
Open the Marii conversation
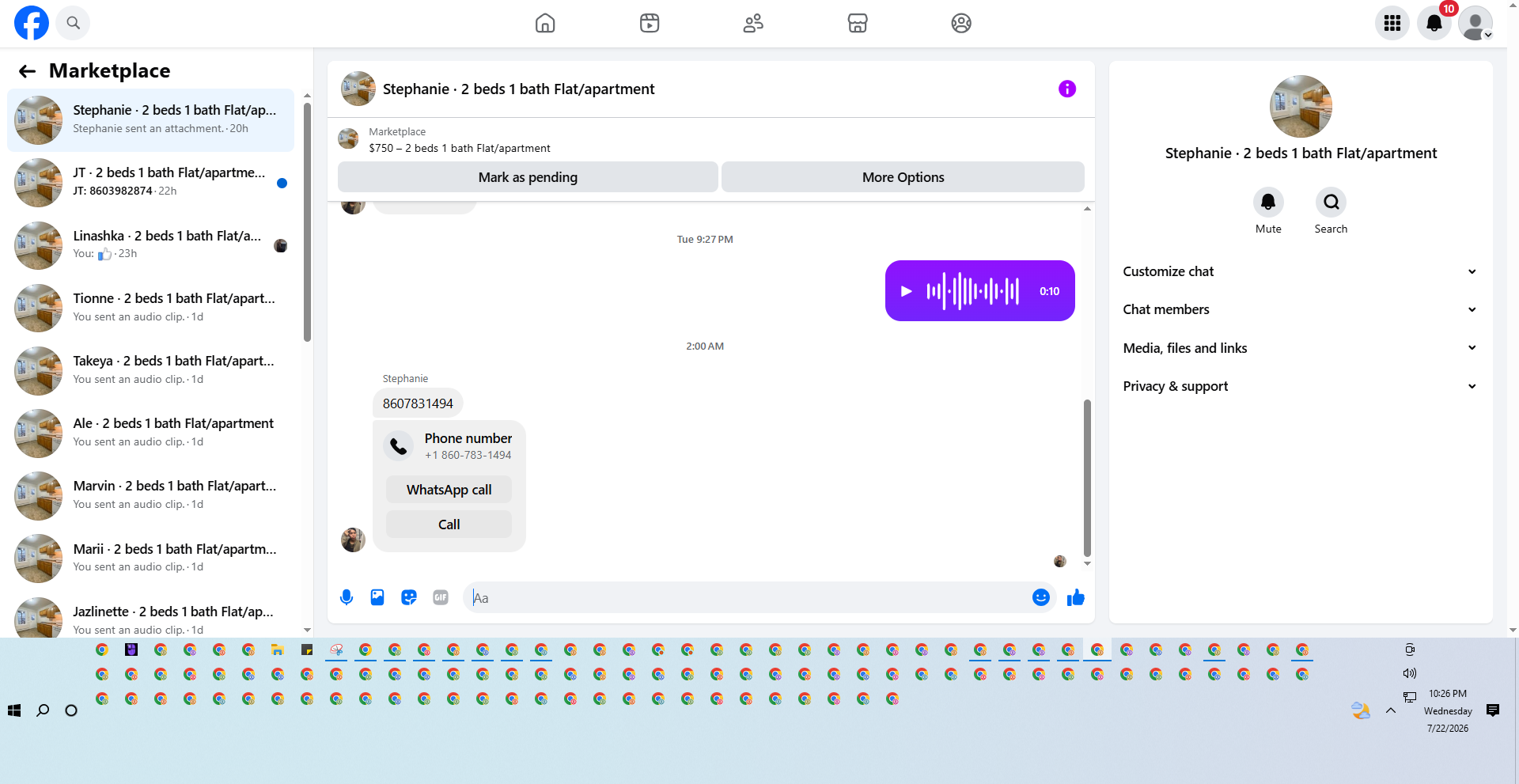click(x=150, y=559)
